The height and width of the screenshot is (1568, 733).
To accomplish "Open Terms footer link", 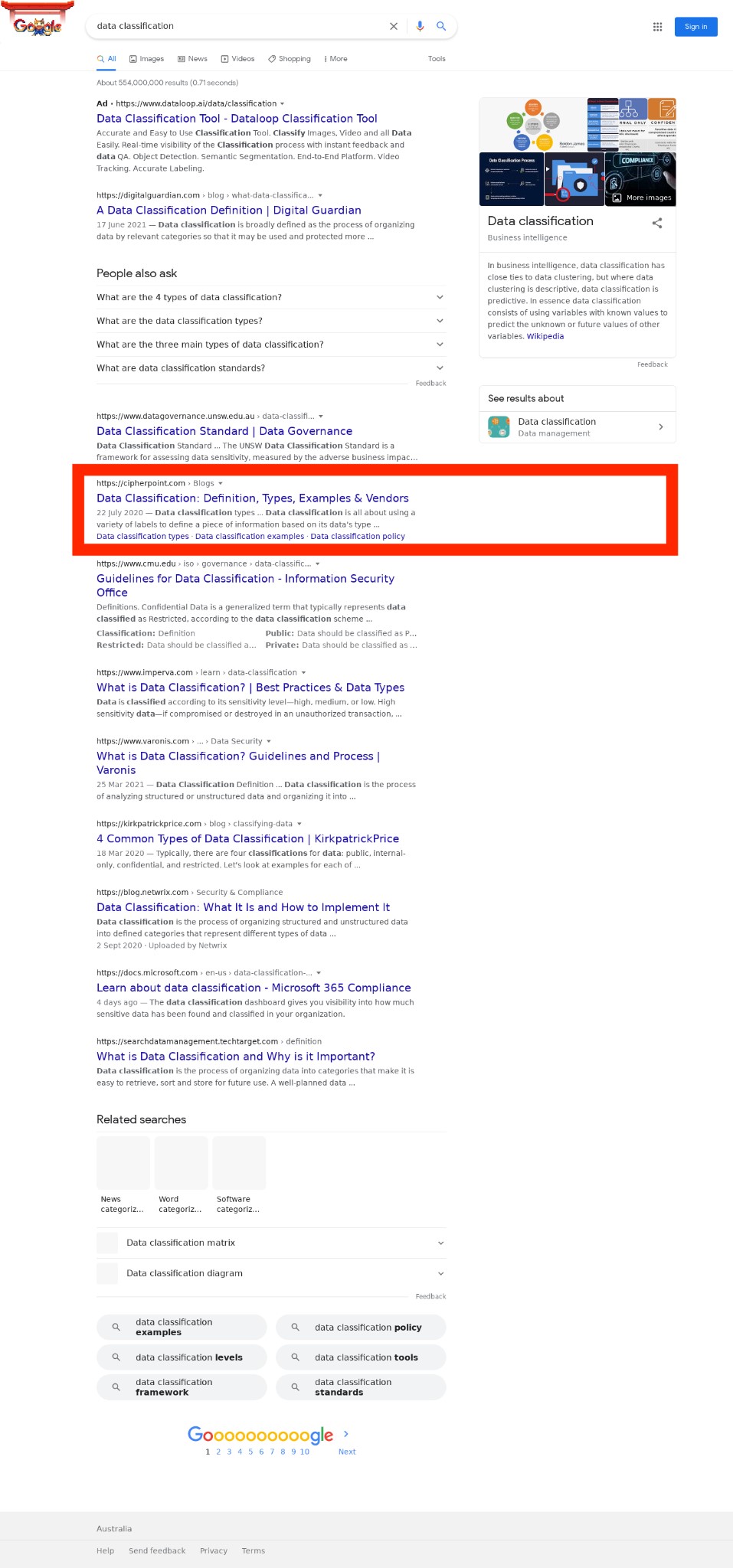I will [x=254, y=1550].
